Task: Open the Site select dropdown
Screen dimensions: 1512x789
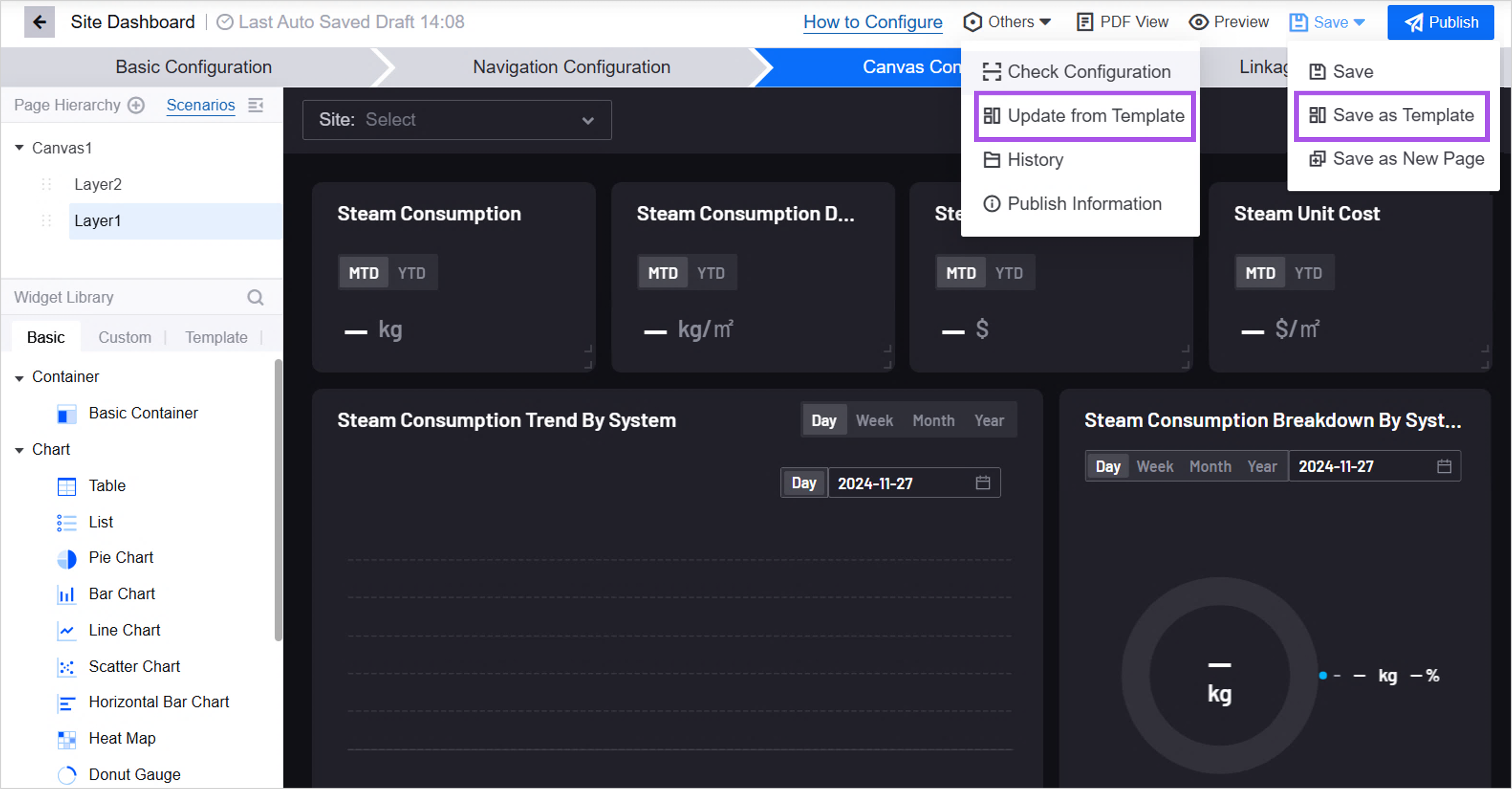Action: pos(457,120)
